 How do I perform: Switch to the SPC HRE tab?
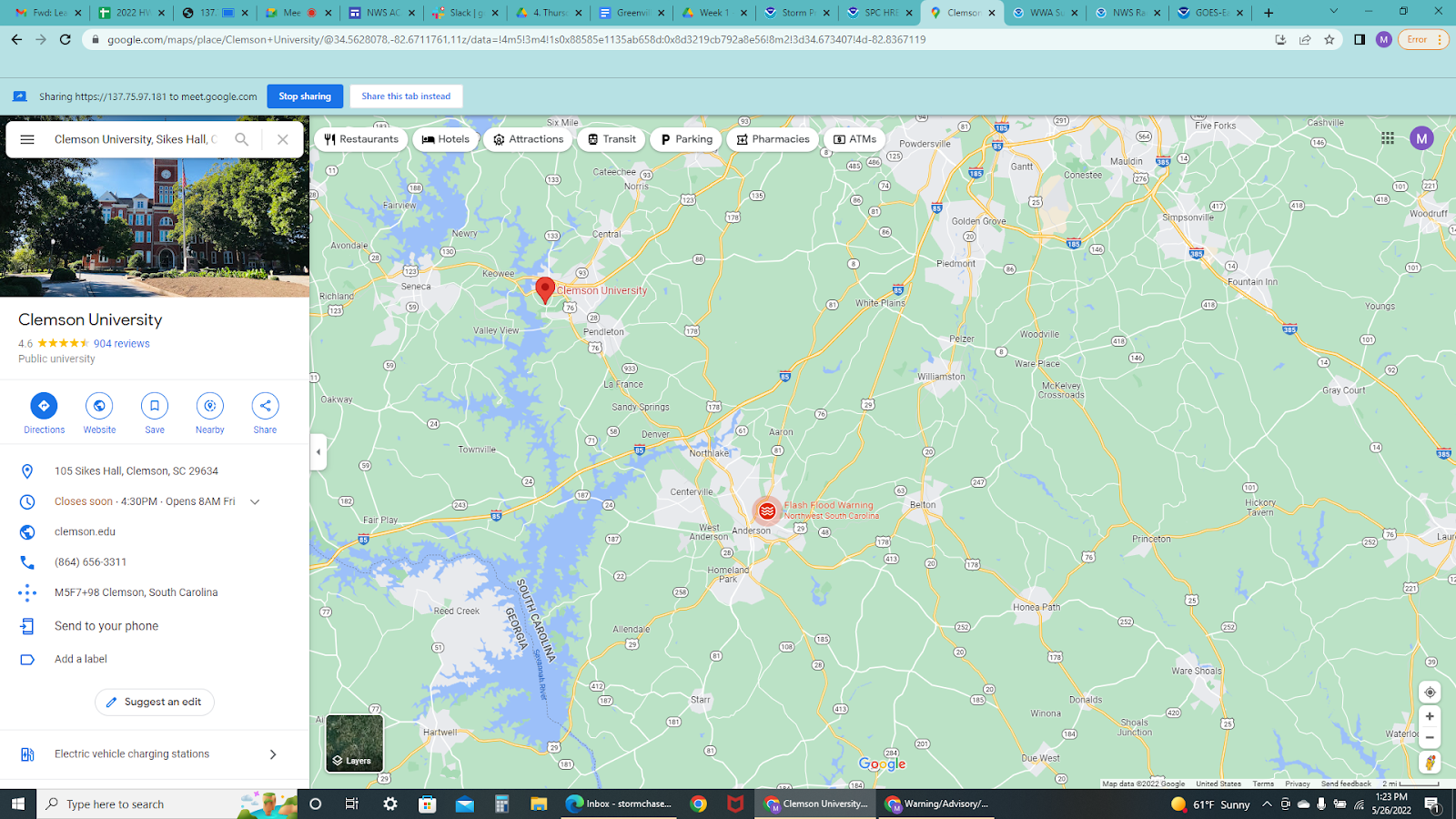880,13
